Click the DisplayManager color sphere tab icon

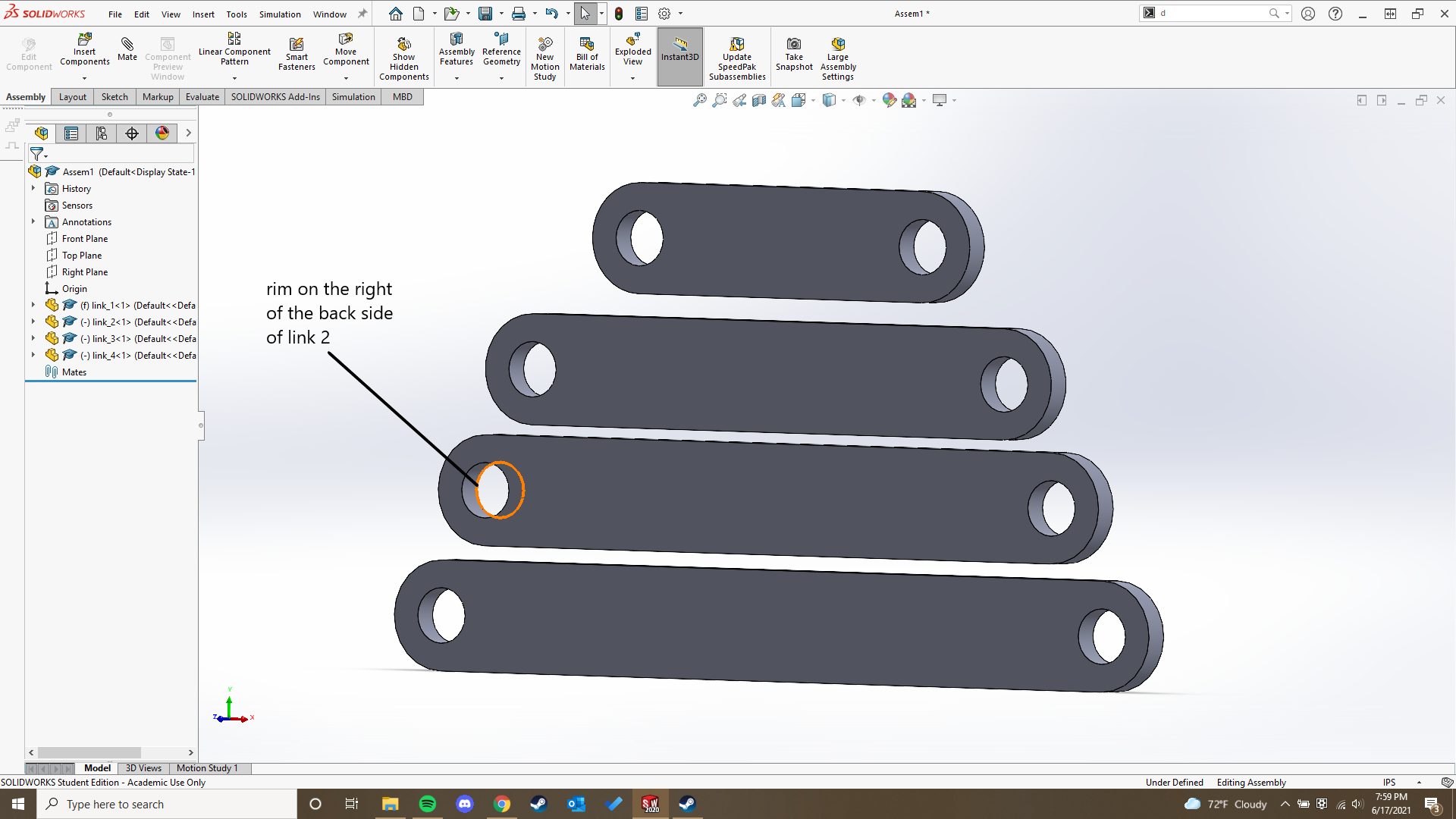[x=162, y=133]
